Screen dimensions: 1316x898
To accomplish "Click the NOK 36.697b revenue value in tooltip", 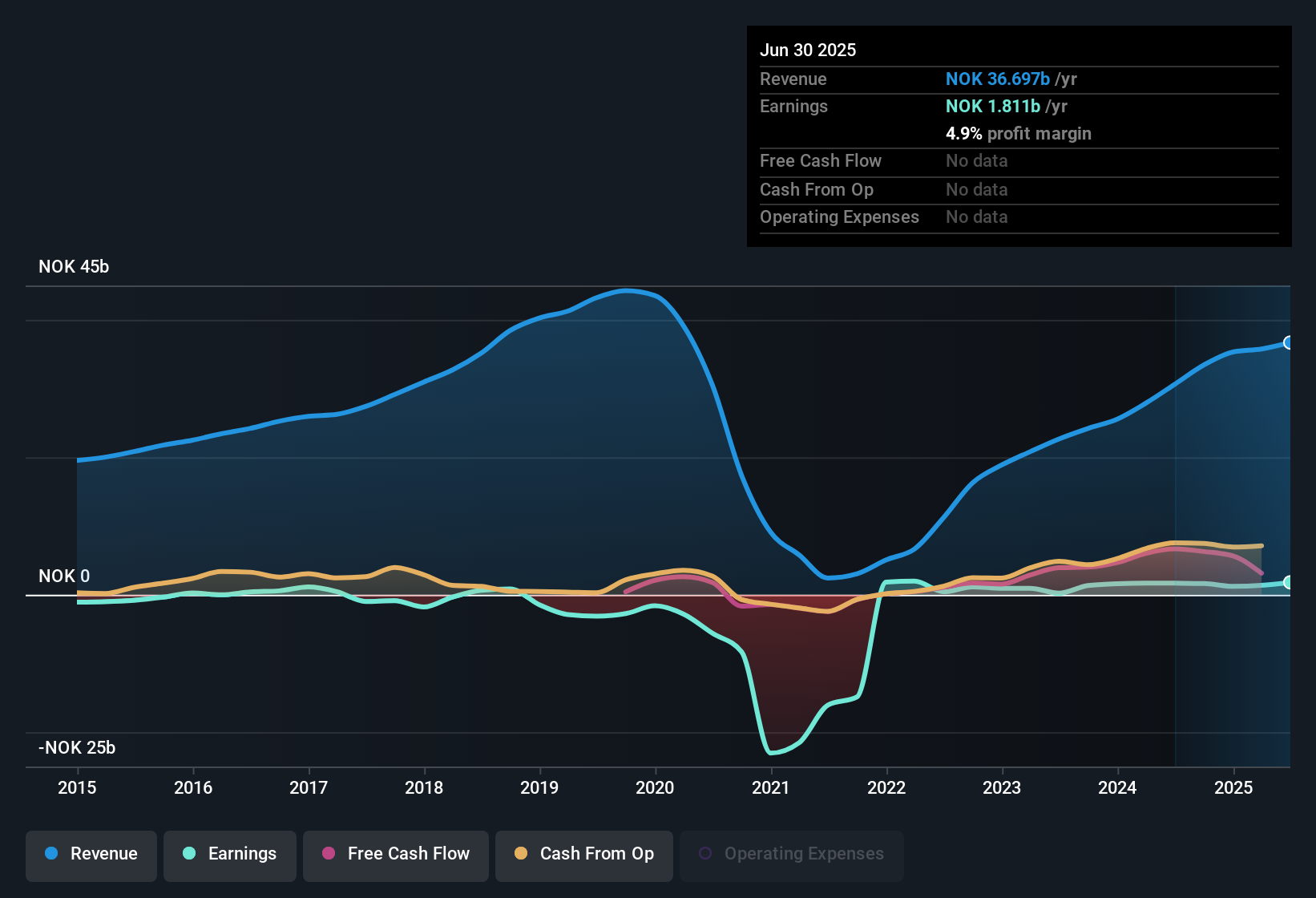I will pyautogui.click(x=997, y=79).
